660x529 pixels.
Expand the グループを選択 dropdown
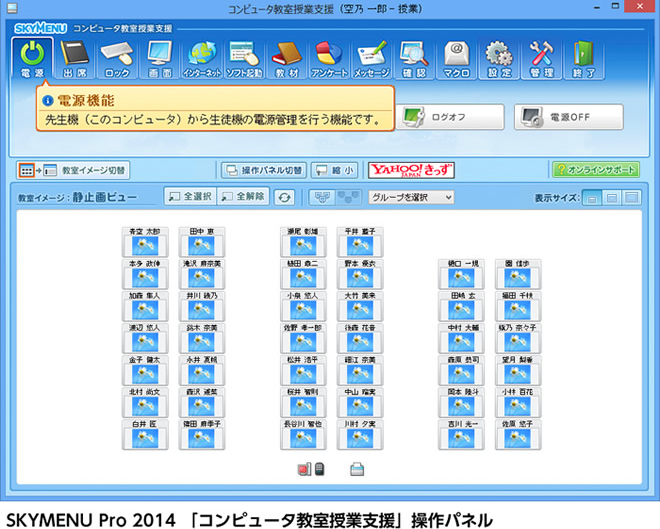pos(411,197)
